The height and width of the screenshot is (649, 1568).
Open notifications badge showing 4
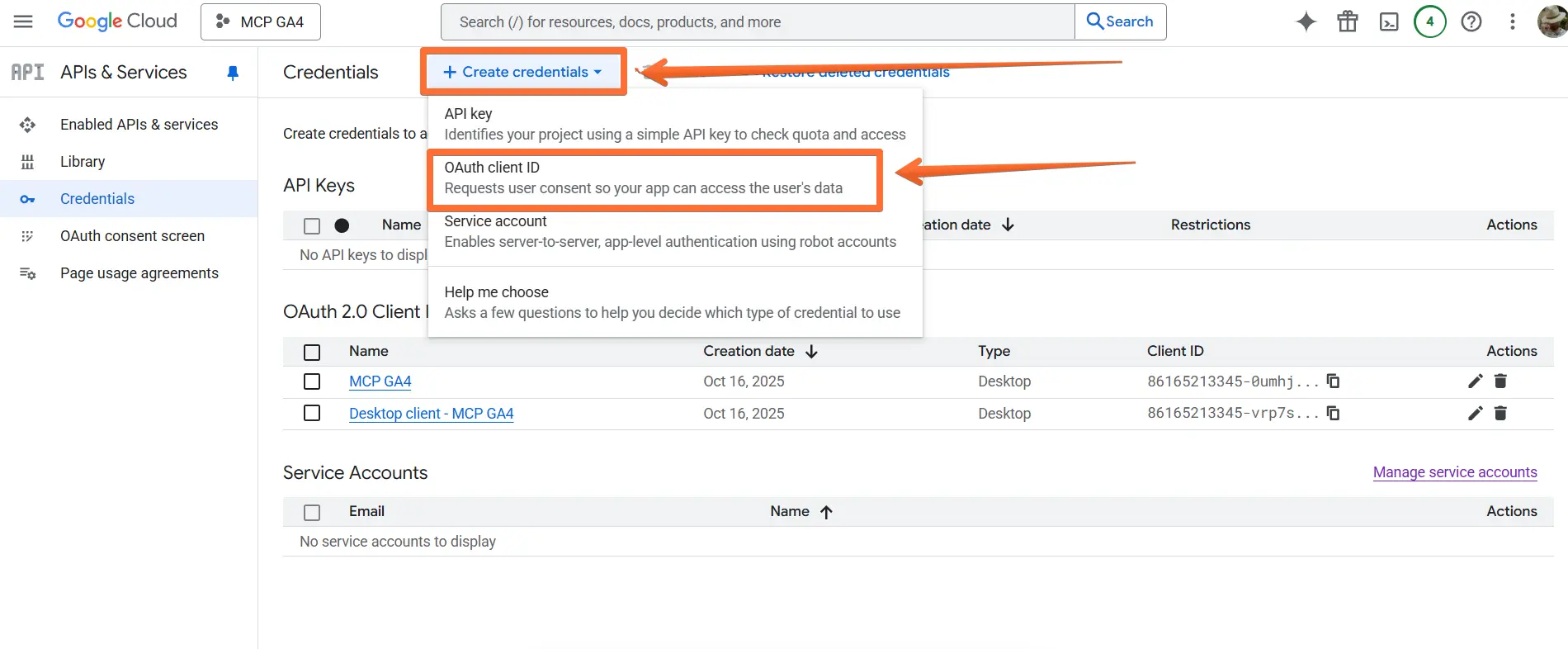(x=1430, y=21)
